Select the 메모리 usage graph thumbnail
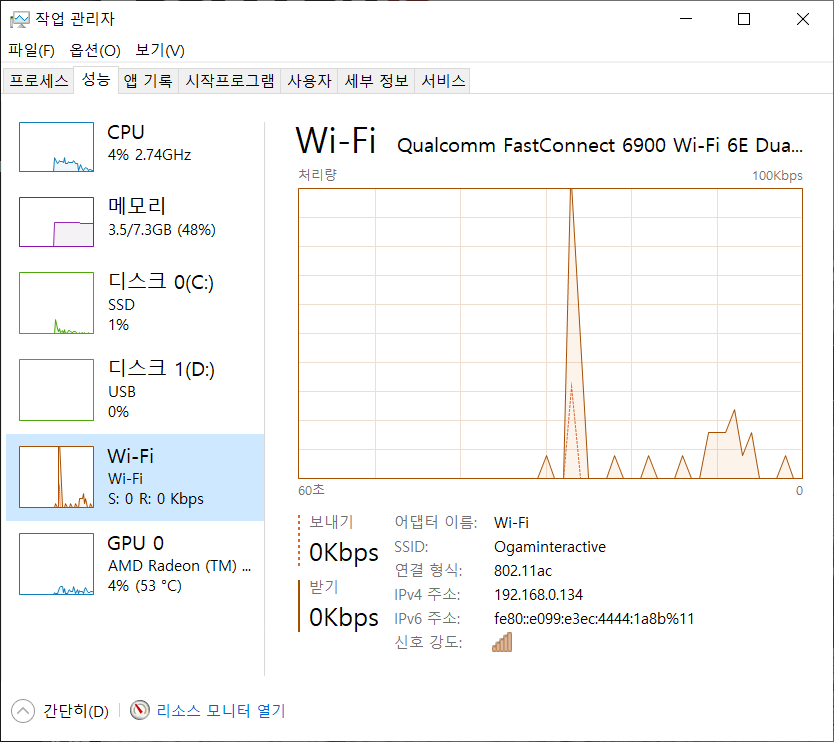This screenshot has height=742, width=834. pyautogui.click(x=56, y=221)
